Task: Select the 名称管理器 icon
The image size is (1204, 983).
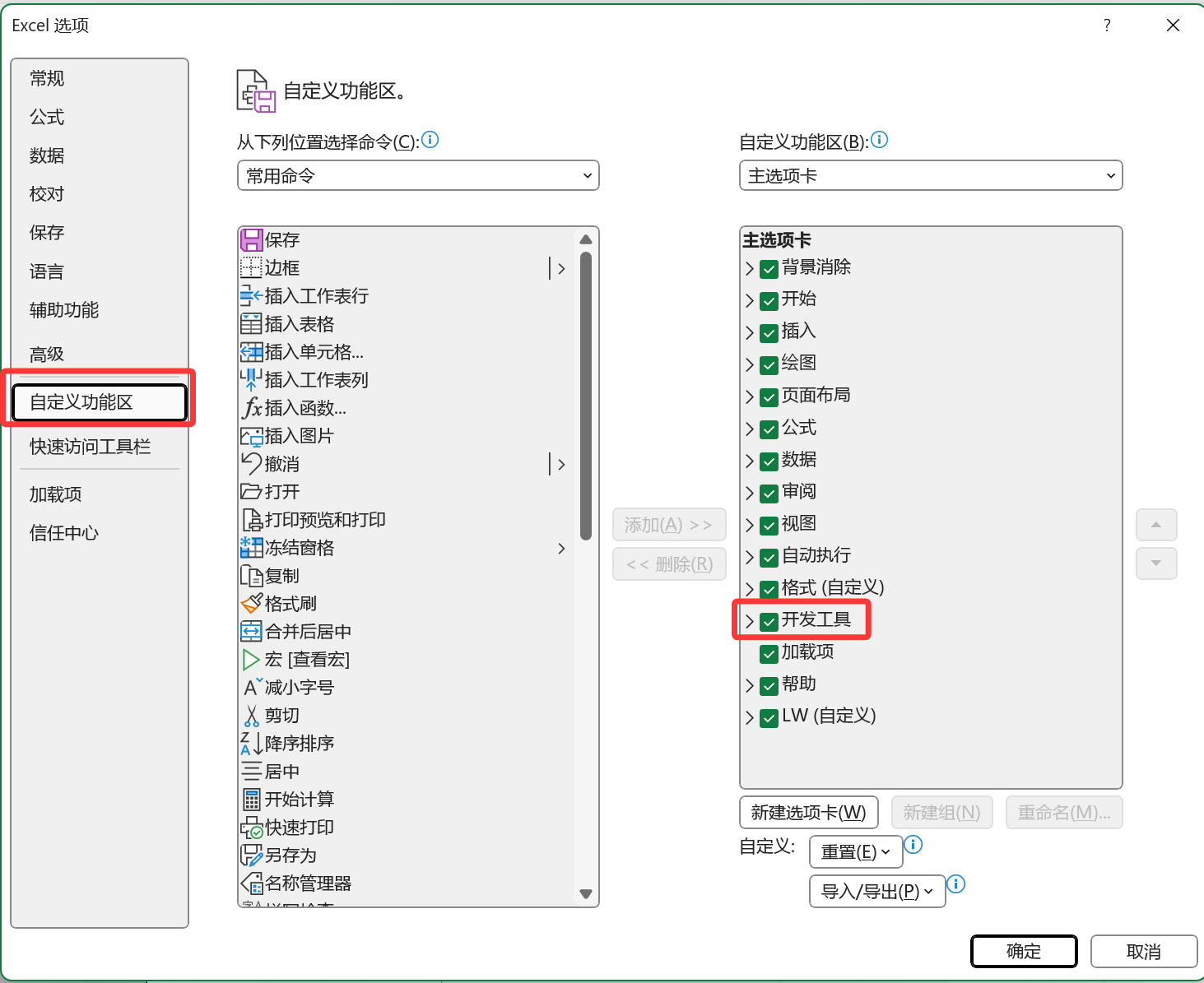Action: [x=251, y=883]
